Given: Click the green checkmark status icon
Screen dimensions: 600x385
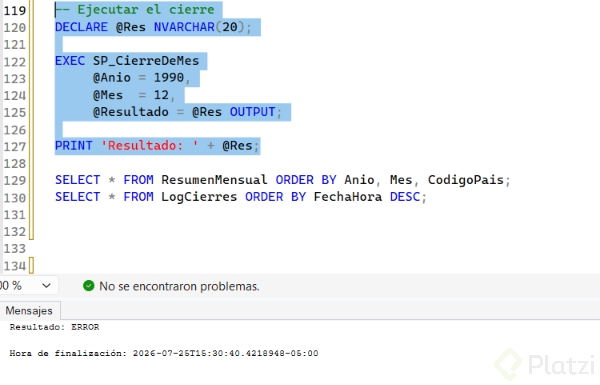Looking at the screenshot, I should (88, 286).
